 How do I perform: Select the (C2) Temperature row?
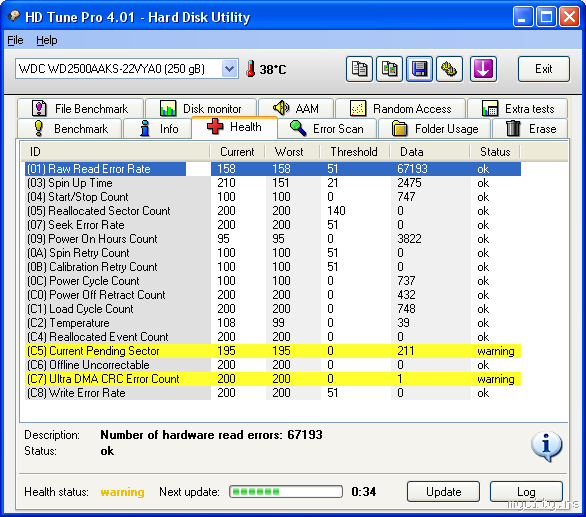pos(273,323)
